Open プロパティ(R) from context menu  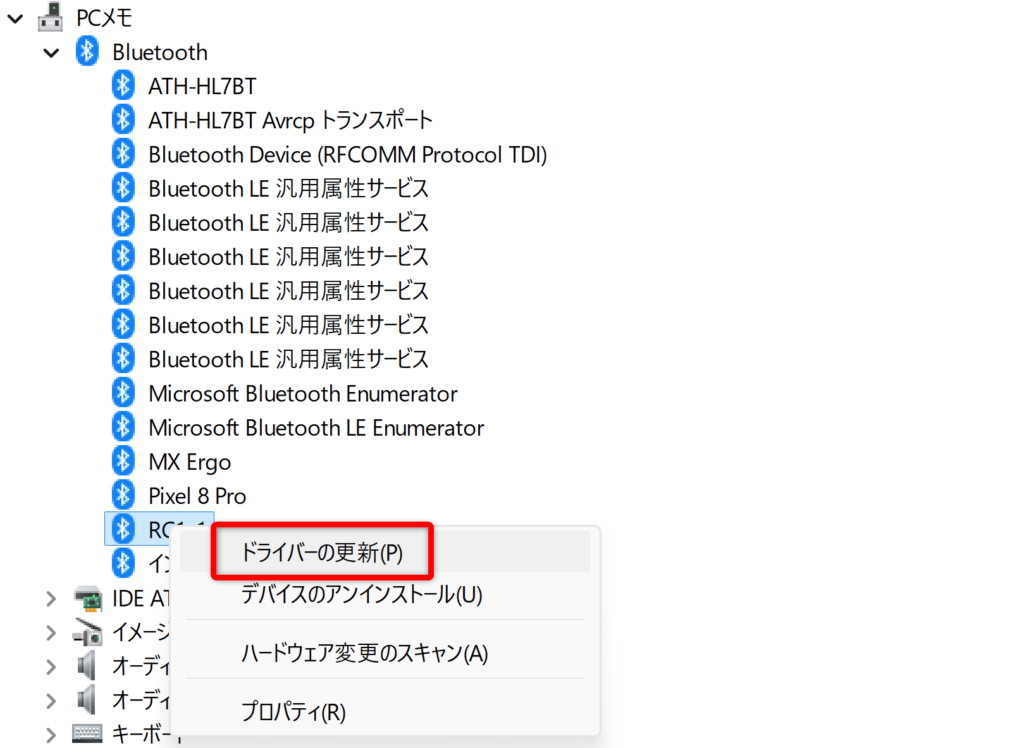(293, 712)
